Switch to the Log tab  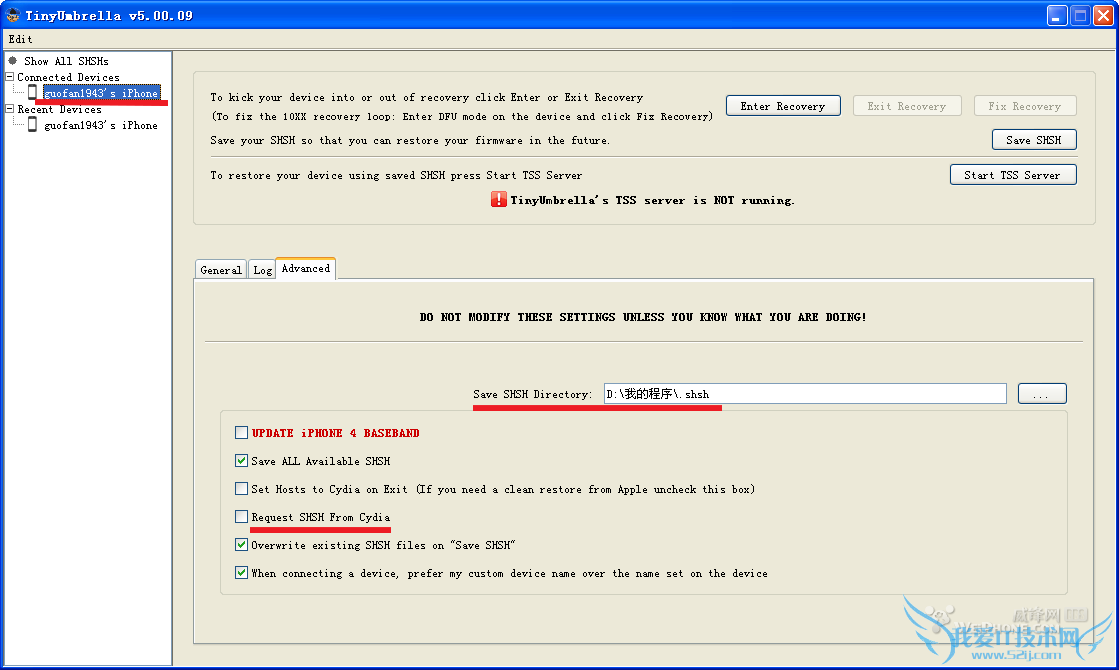tap(263, 270)
